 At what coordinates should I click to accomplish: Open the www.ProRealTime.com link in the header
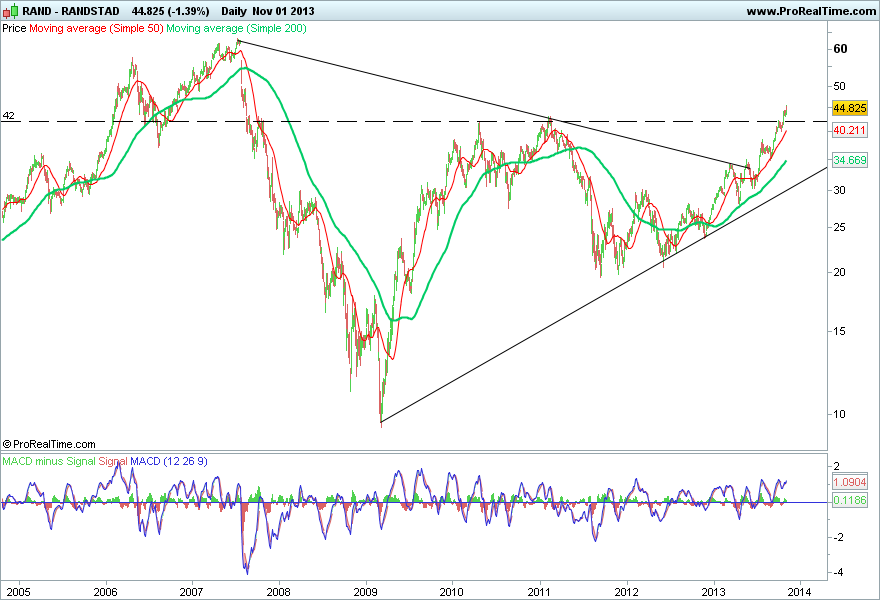pyautogui.click(x=811, y=11)
